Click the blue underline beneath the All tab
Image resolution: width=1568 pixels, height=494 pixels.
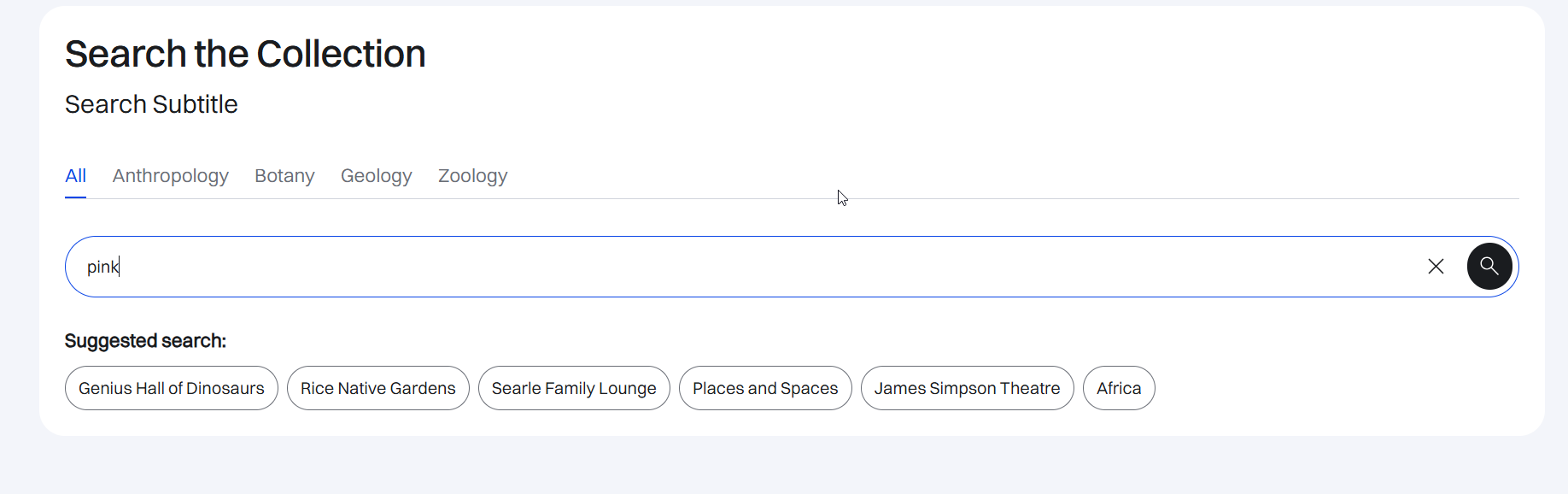[75, 197]
